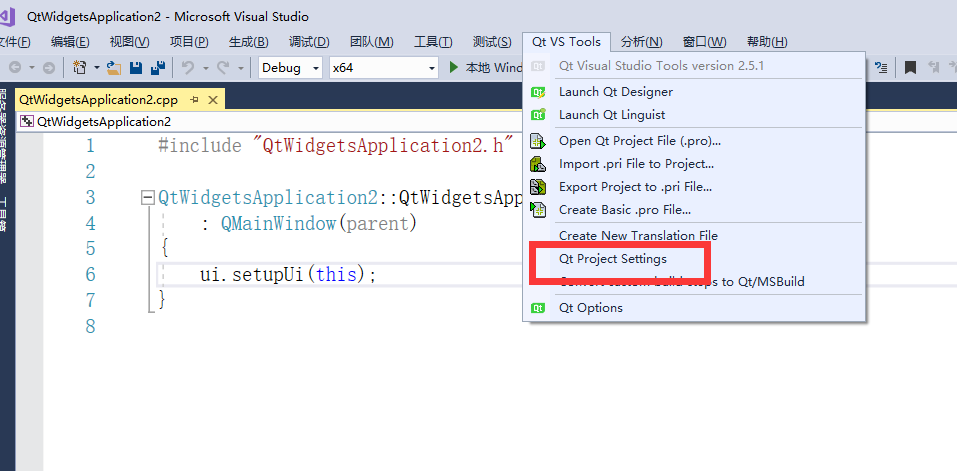Open the Redo history dropdown arrow

click(241, 68)
